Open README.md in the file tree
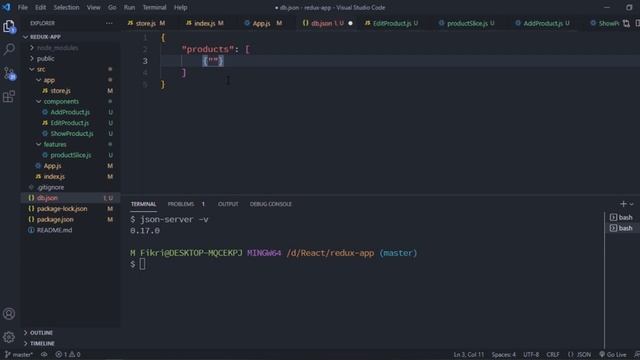The height and width of the screenshot is (360, 640). 71,230
